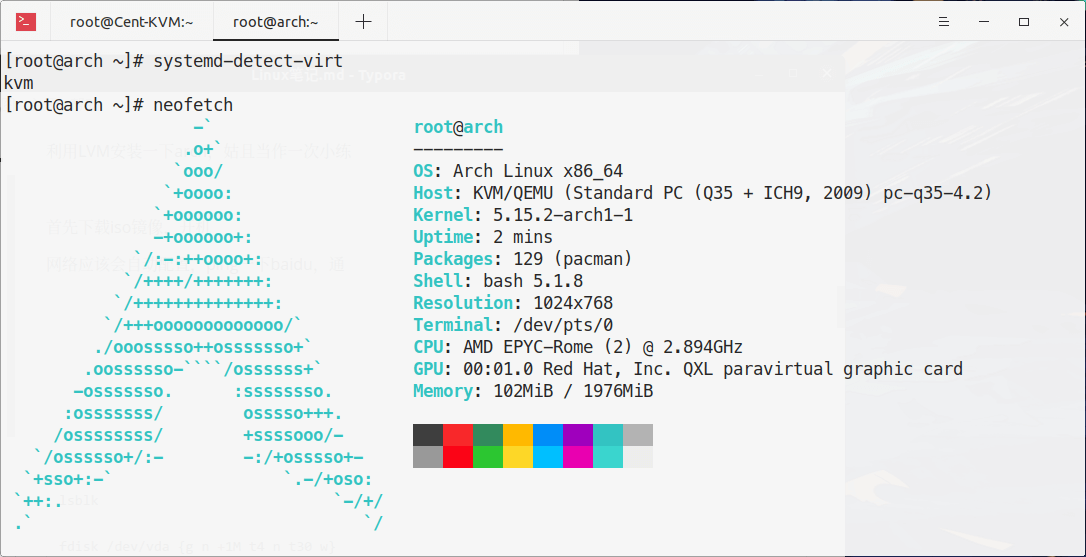Choose the magenta swatch in bottom row

click(x=578, y=457)
